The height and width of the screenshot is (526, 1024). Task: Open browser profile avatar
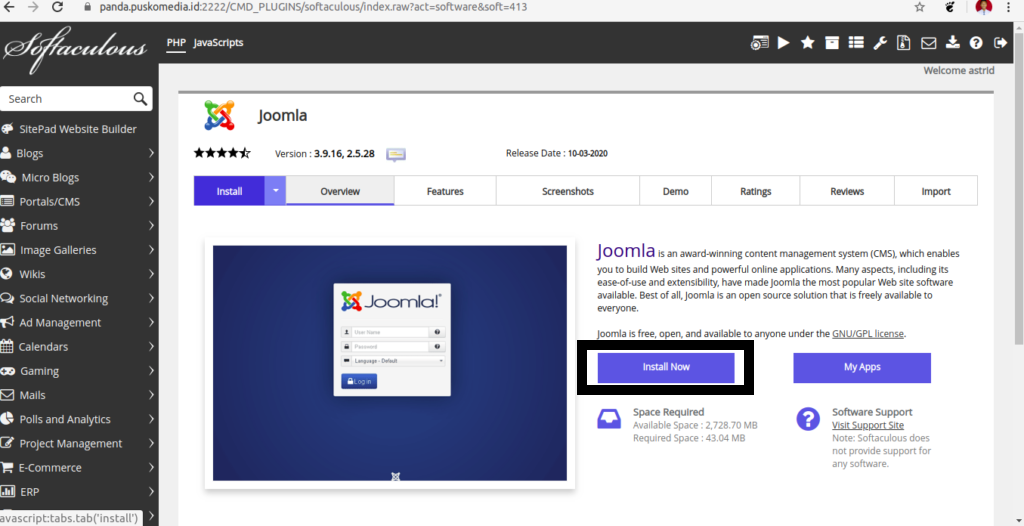pos(984,7)
